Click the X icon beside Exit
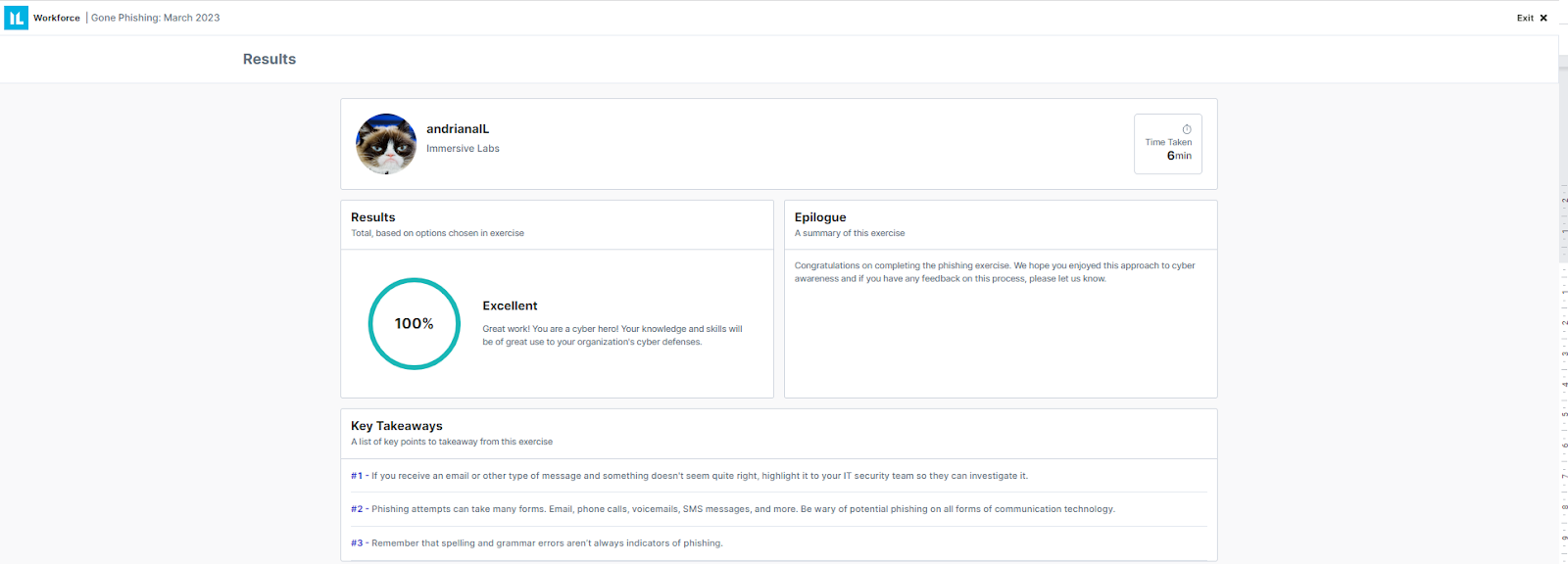The width and height of the screenshot is (1568, 564). tap(1543, 18)
